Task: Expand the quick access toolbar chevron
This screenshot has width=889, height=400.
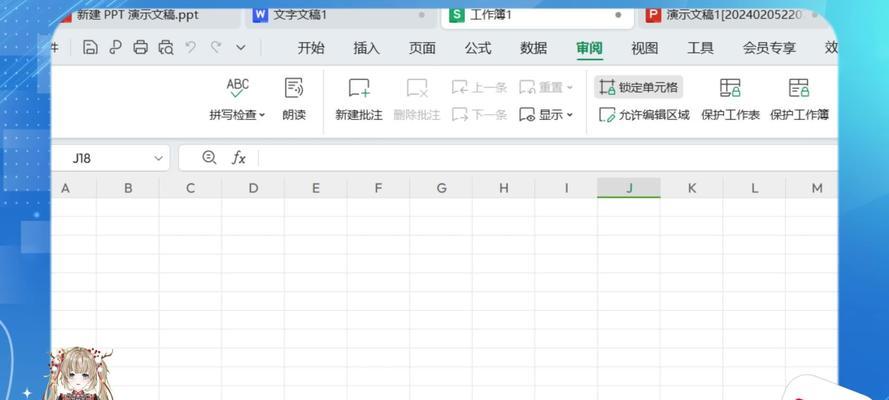Action: point(241,48)
